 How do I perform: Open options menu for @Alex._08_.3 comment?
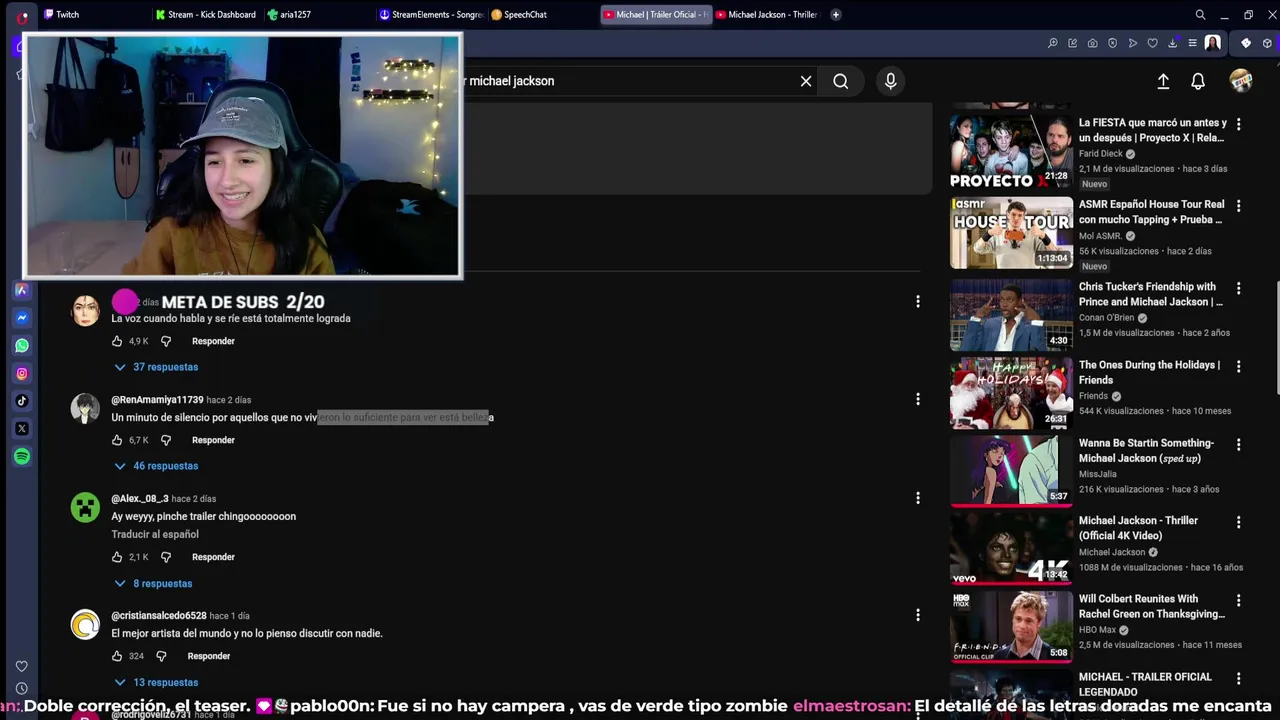[918, 498]
